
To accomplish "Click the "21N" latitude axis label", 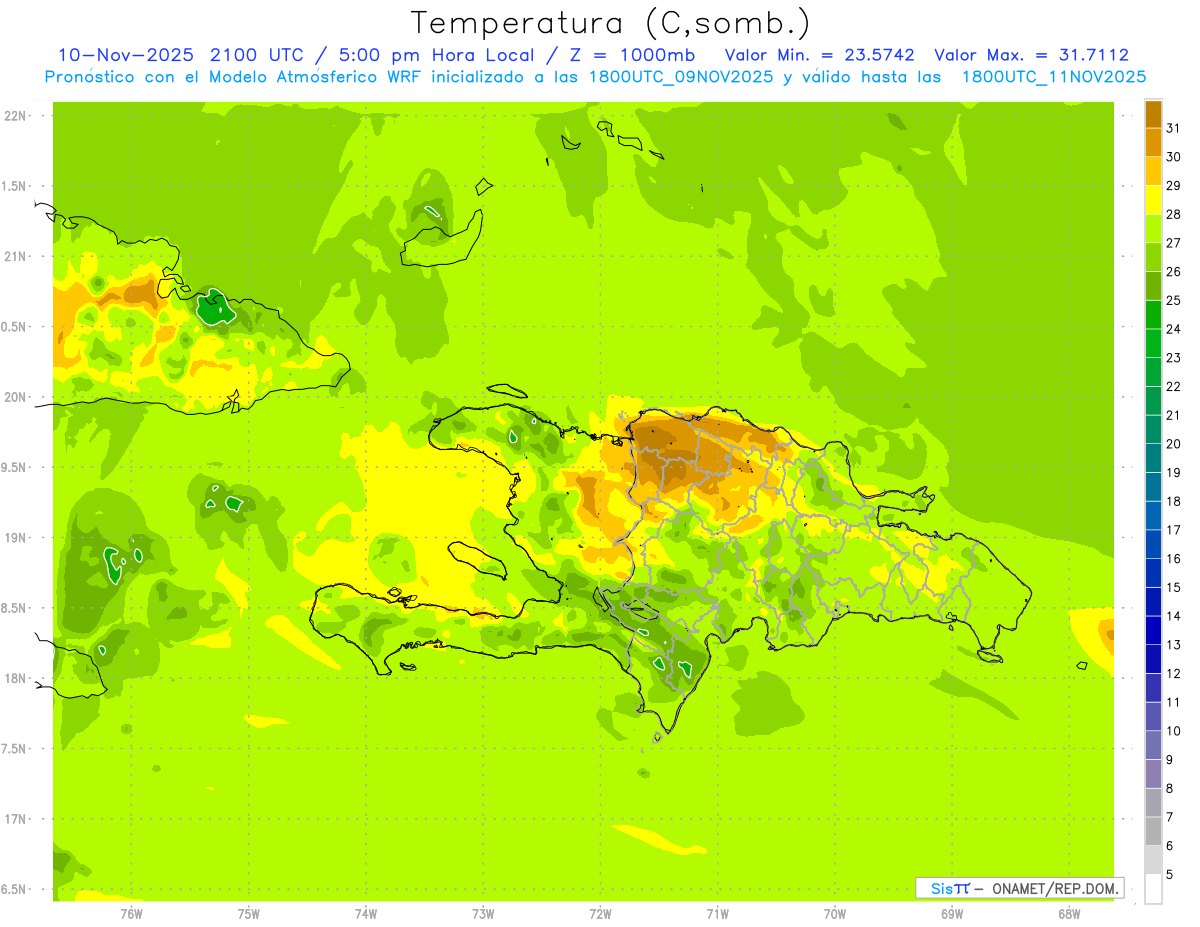I will click(16, 256).
